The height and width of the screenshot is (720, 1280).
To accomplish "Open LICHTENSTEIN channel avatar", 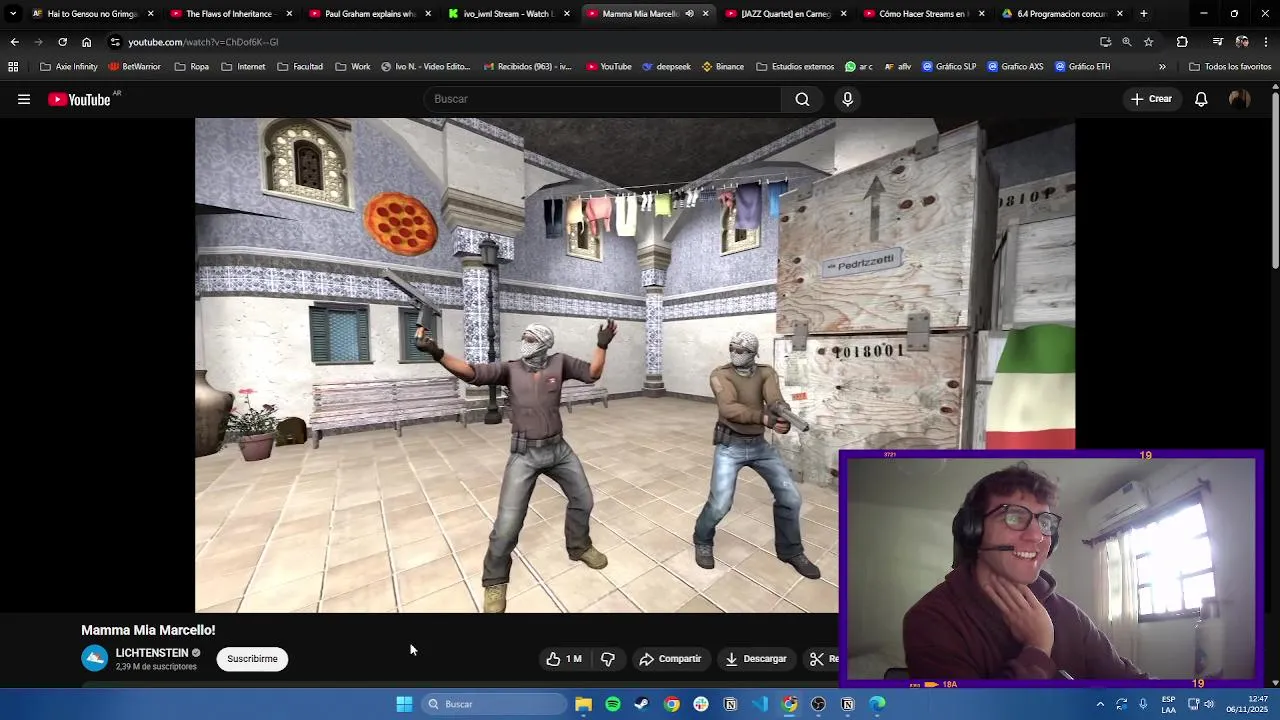I will click(x=94, y=658).
